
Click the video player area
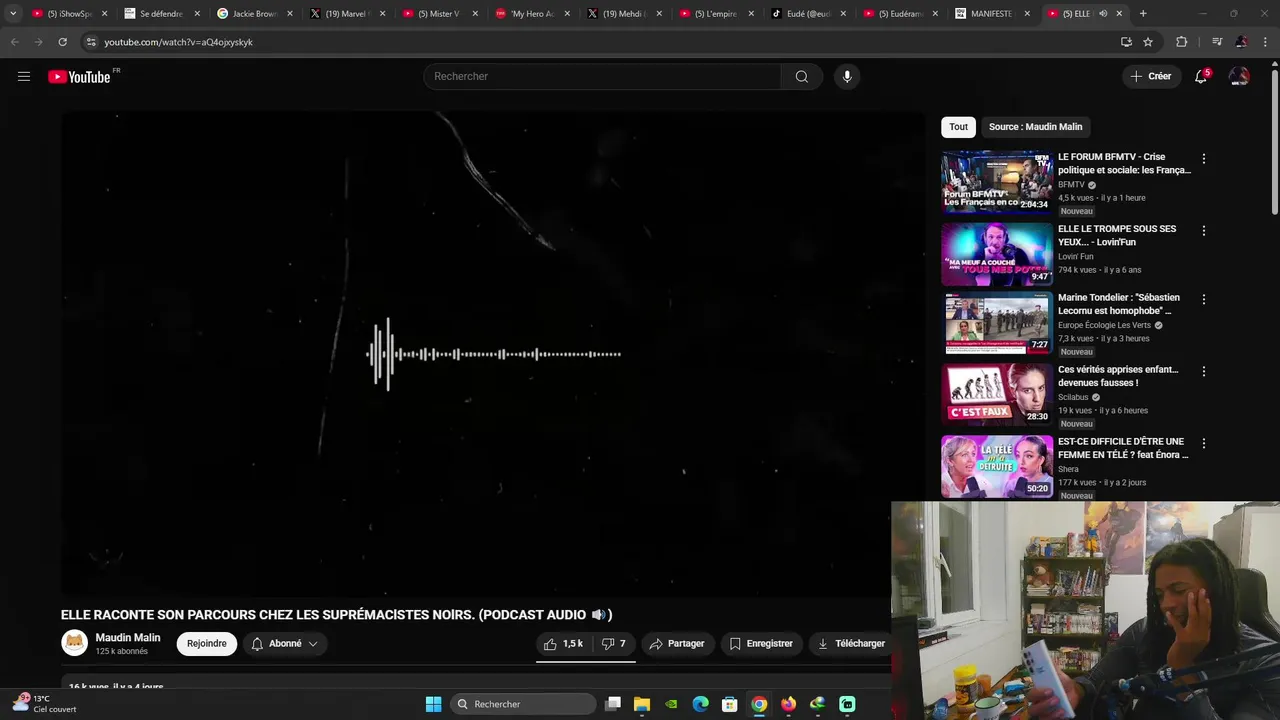click(x=493, y=353)
